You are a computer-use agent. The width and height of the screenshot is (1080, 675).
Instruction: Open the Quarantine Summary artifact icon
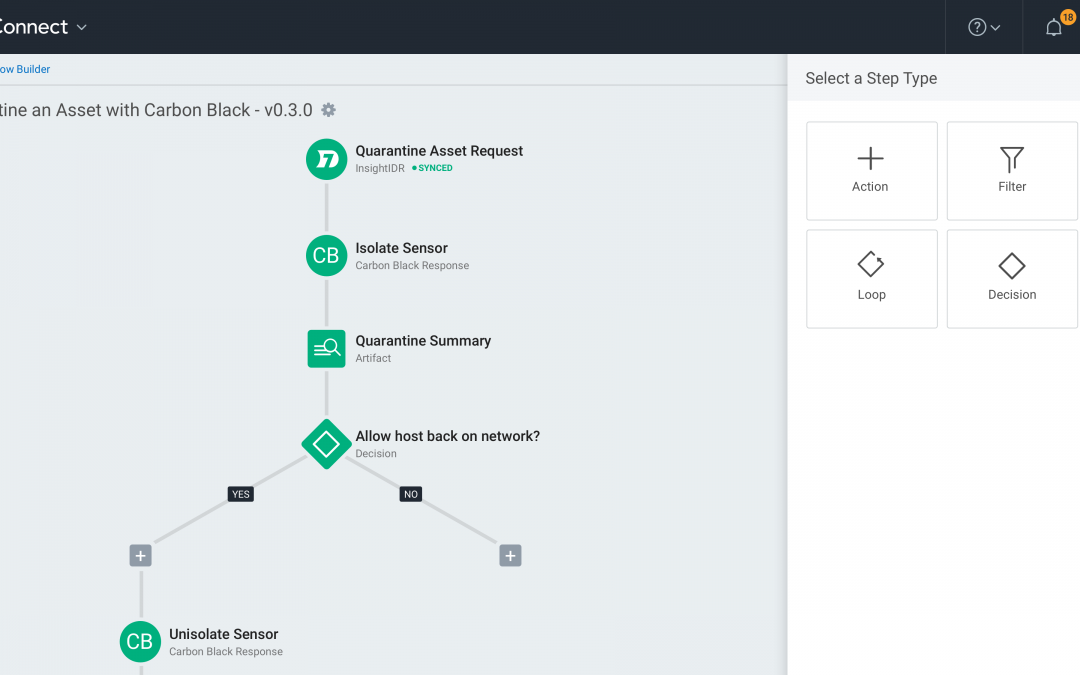tap(326, 349)
